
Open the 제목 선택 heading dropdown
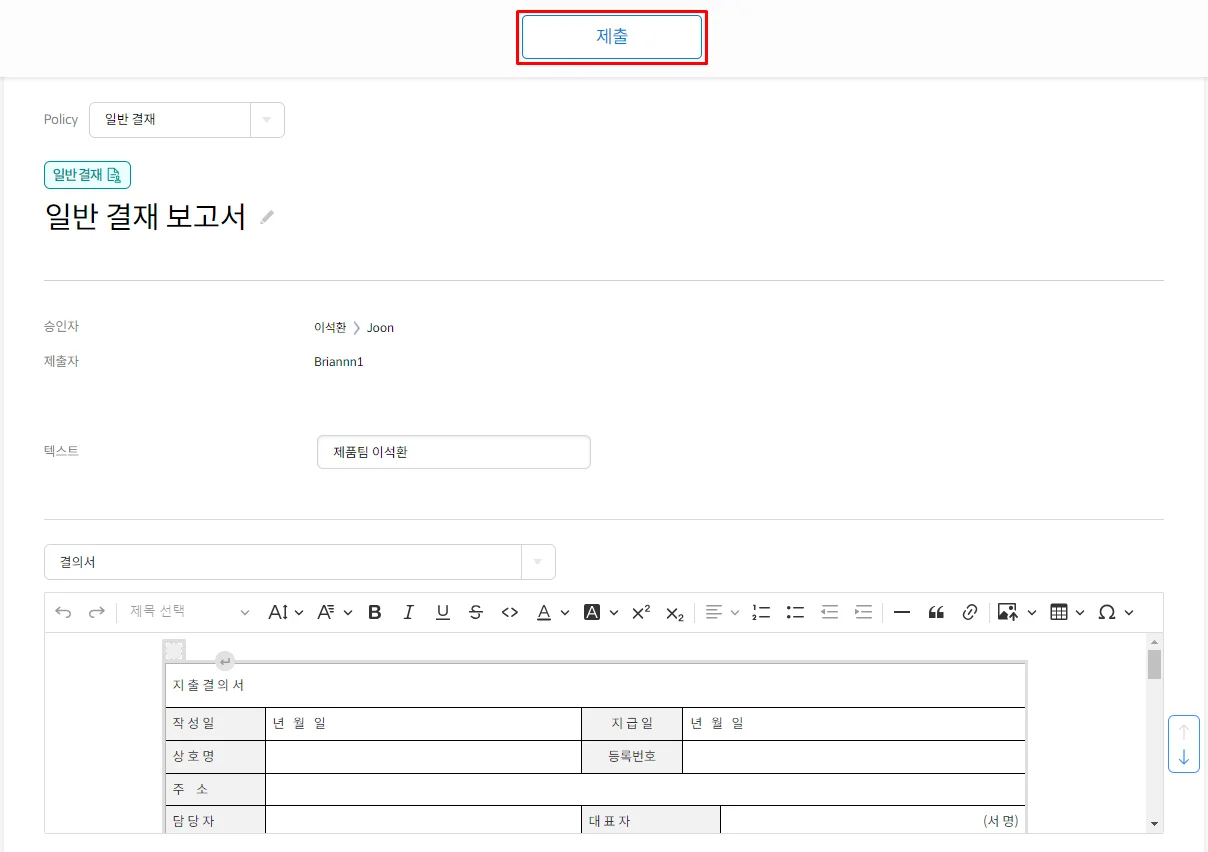[x=189, y=612]
